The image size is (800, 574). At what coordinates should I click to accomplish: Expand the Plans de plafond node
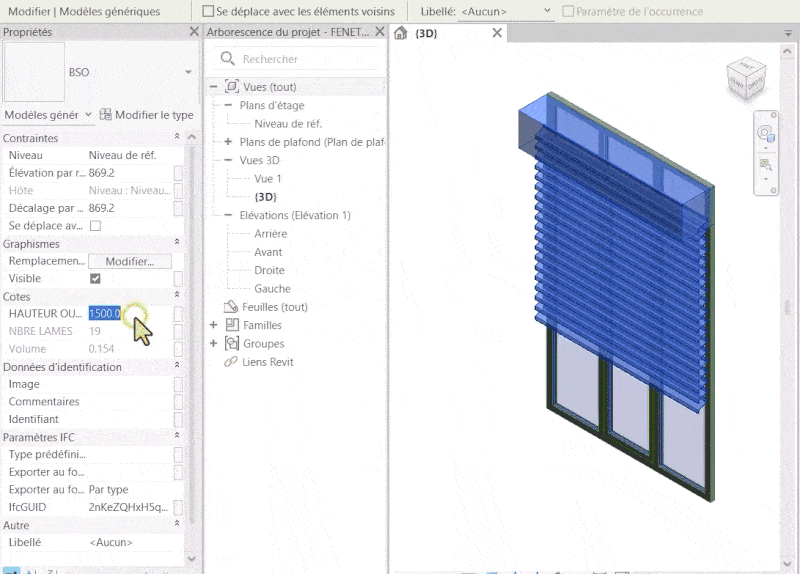click(228, 142)
